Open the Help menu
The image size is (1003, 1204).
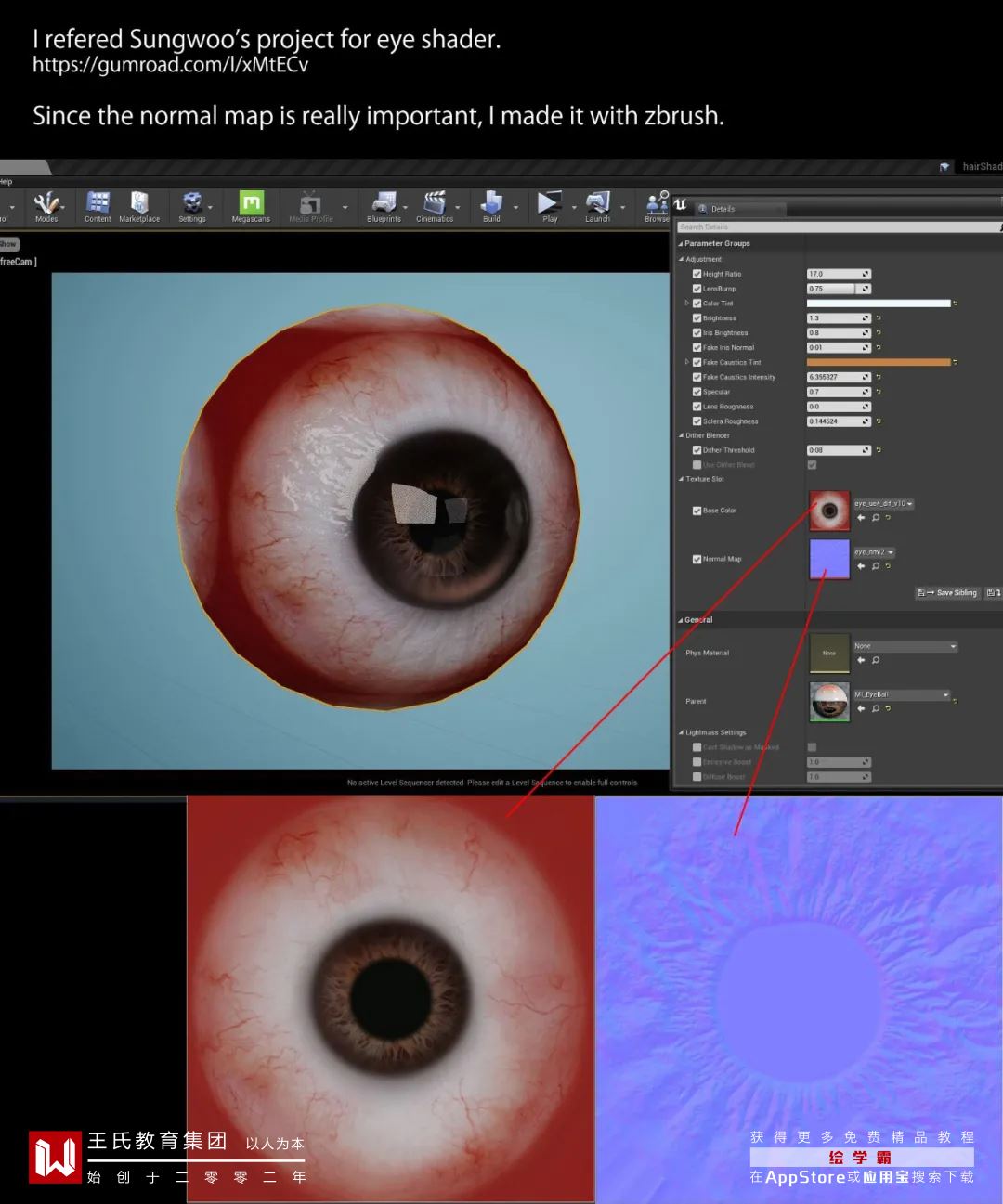[x=6, y=182]
